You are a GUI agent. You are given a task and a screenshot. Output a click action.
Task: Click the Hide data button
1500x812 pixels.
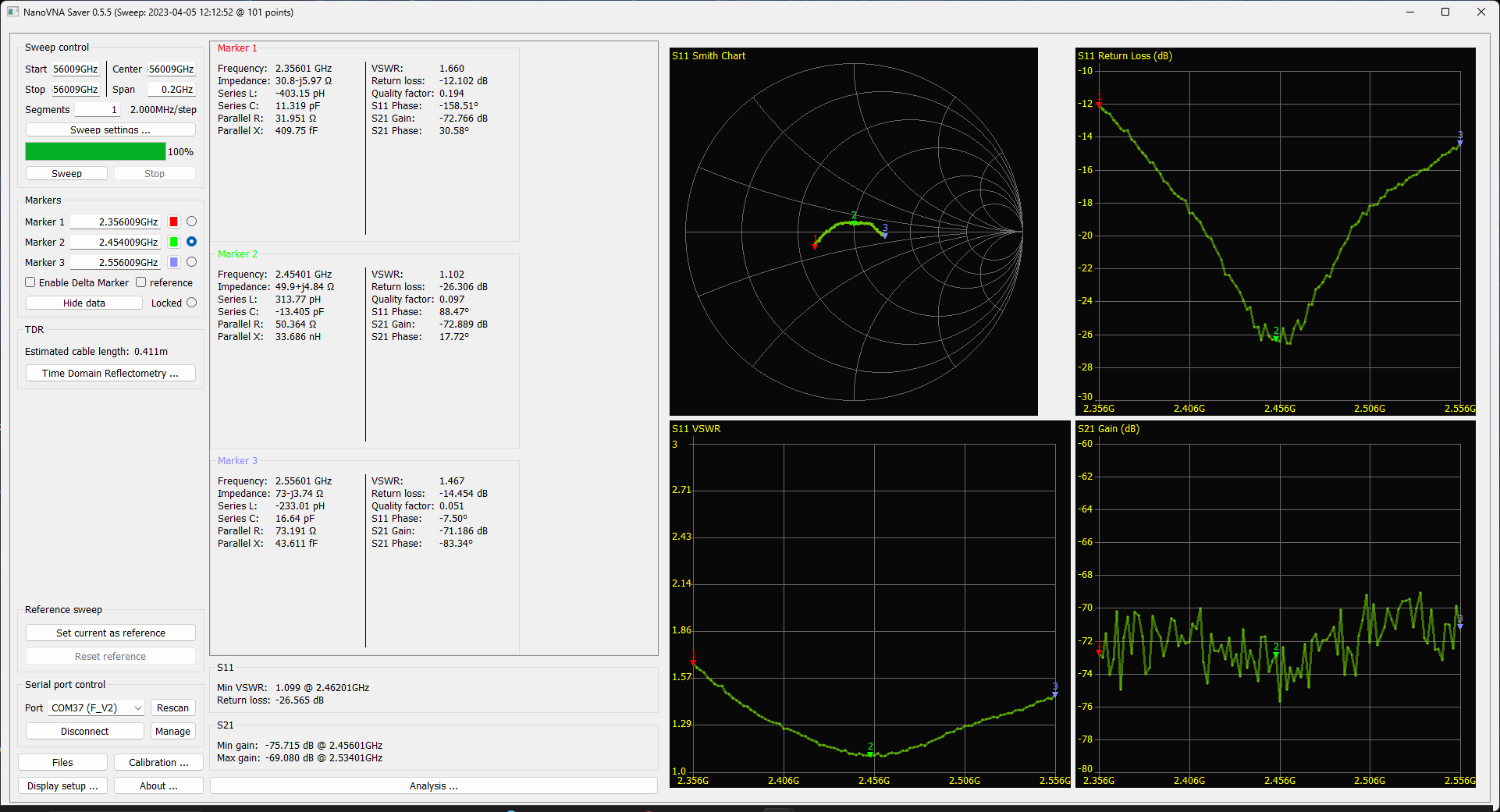(84, 303)
